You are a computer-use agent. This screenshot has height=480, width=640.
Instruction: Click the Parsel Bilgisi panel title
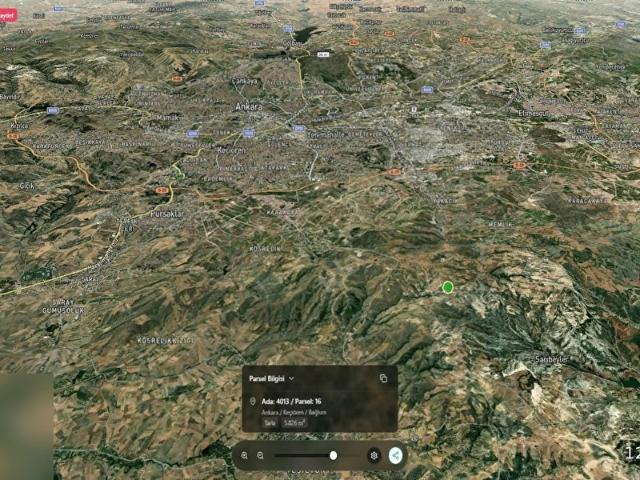(x=267, y=379)
